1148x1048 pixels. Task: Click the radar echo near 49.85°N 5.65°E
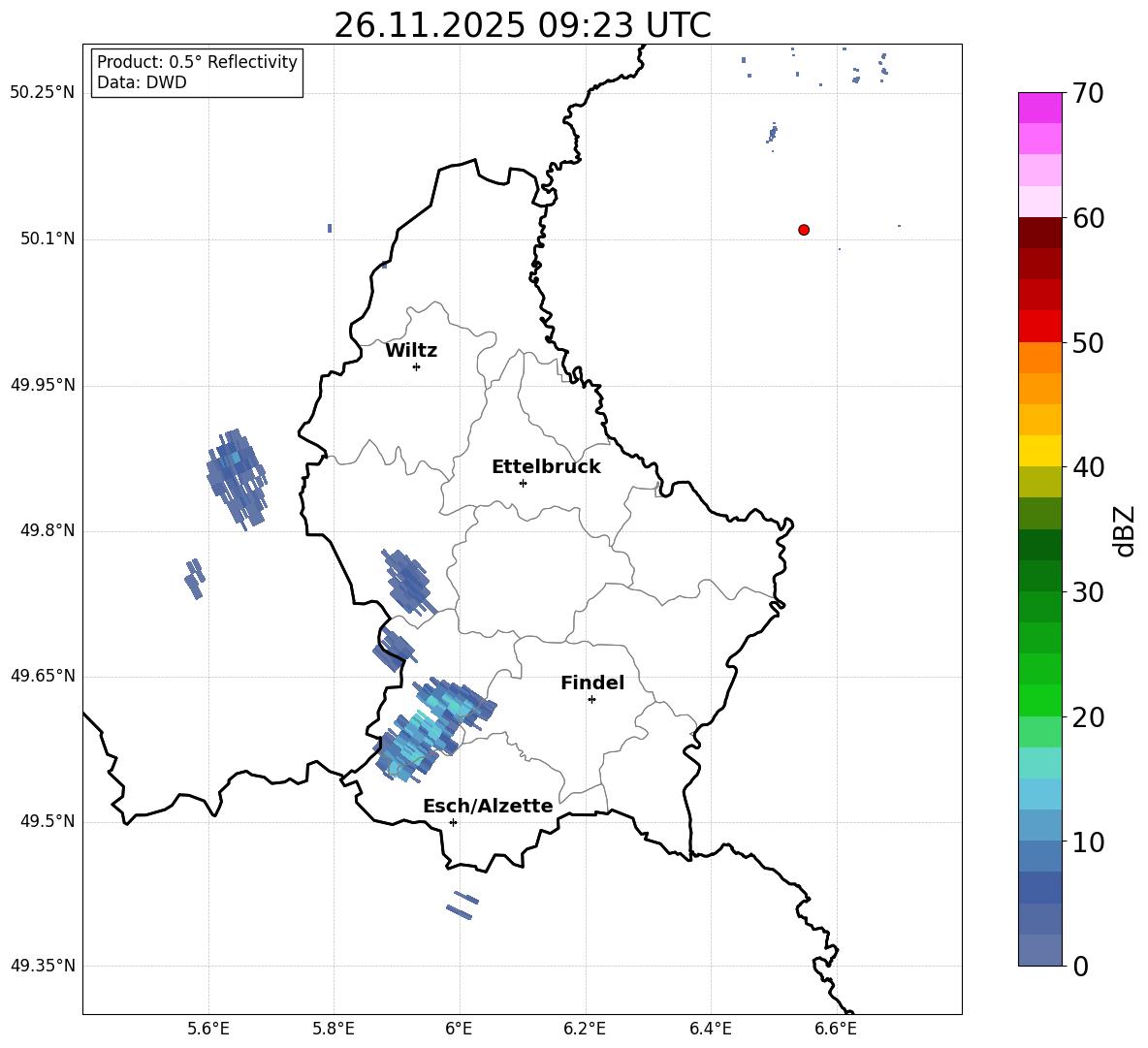pos(237,478)
